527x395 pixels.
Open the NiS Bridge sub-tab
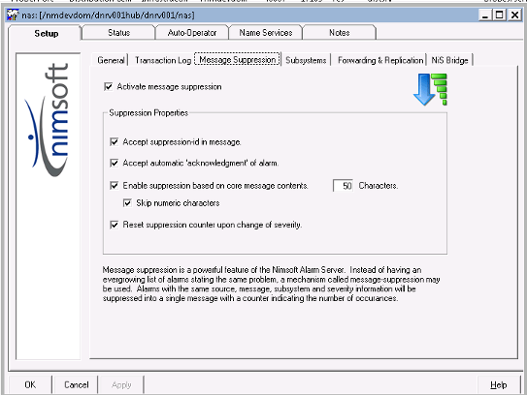[450, 60]
